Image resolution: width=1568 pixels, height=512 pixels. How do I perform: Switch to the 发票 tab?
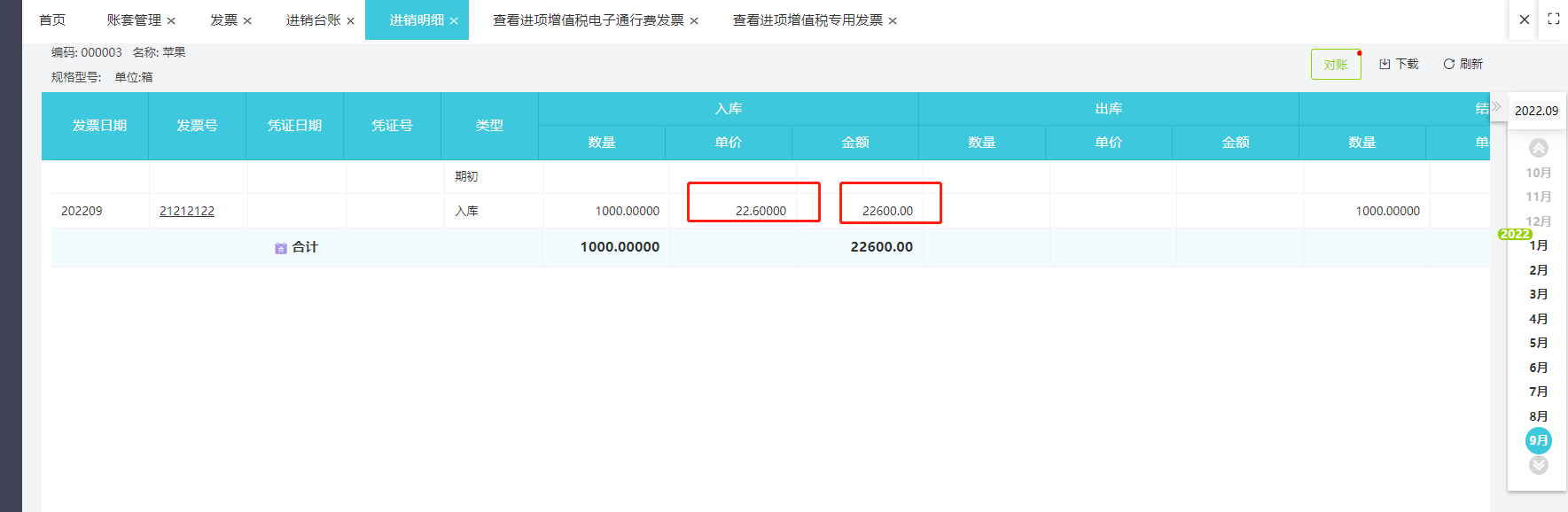click(223, 20)
